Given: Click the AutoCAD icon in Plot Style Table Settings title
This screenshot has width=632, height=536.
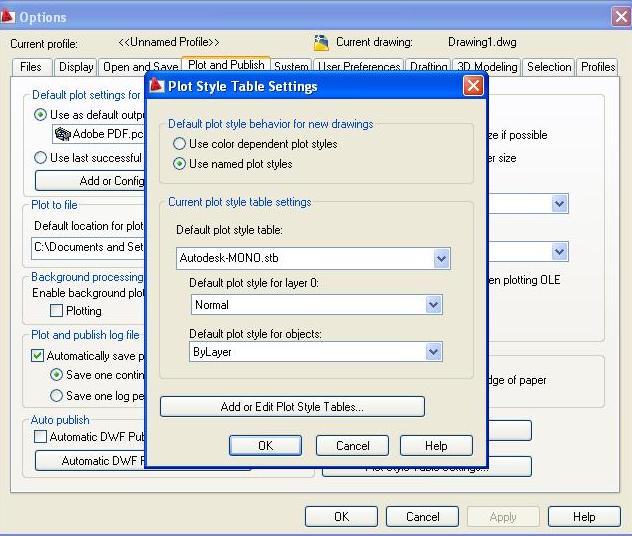Looking at the screenshot, I should (156, 85).
